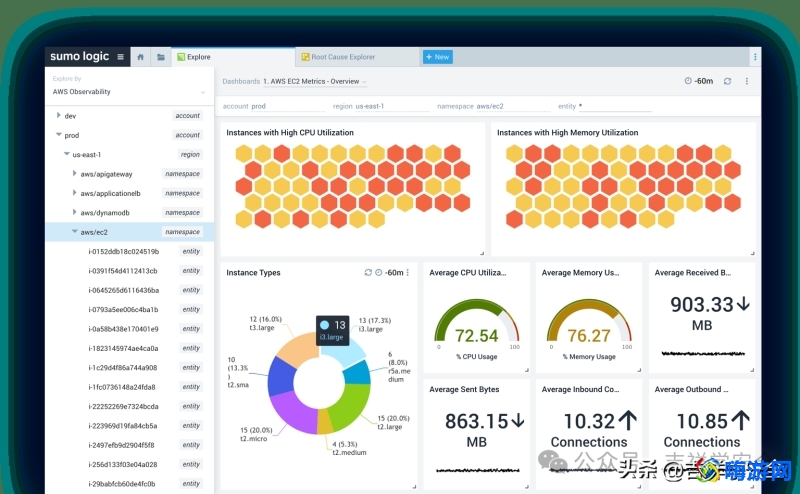Image resolution: width=800 pixels, height=494 pixels.
Task: Click the High Memory Utilization panel resize corner icon
Action: pos(753,253)
